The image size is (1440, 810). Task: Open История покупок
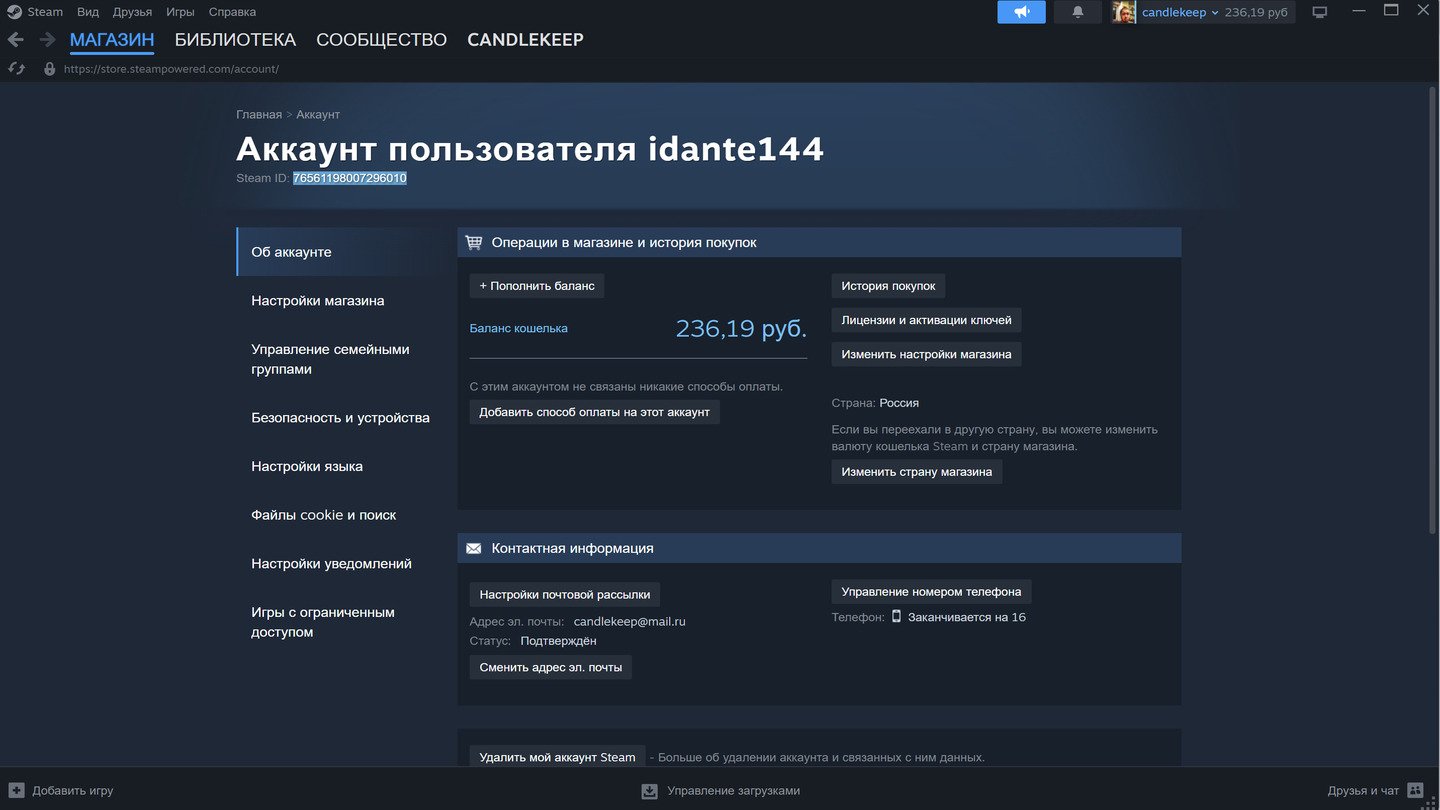888,286
